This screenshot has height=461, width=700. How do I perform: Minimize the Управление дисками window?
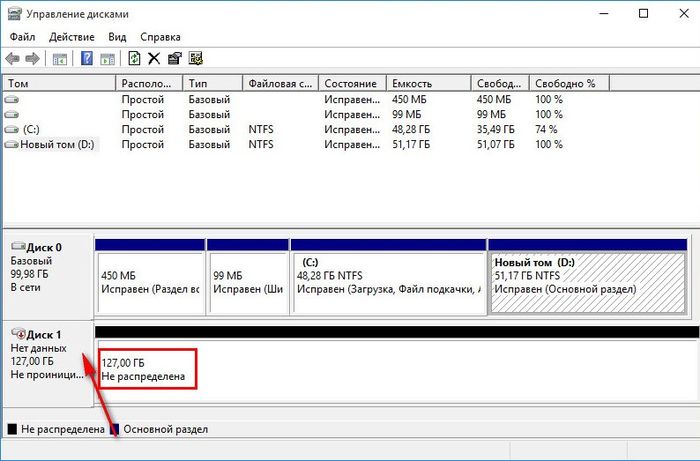tap(604, 14)
